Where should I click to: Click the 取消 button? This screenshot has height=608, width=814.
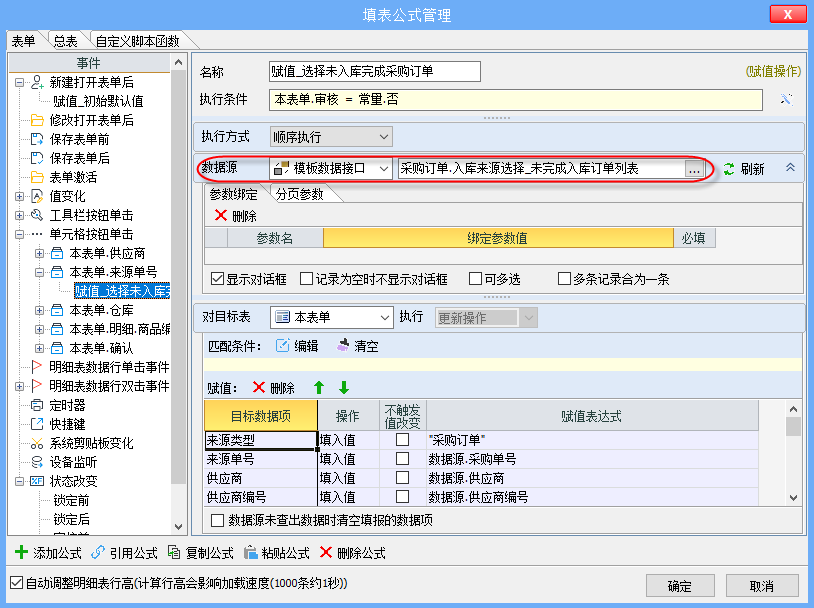[762, 586]
